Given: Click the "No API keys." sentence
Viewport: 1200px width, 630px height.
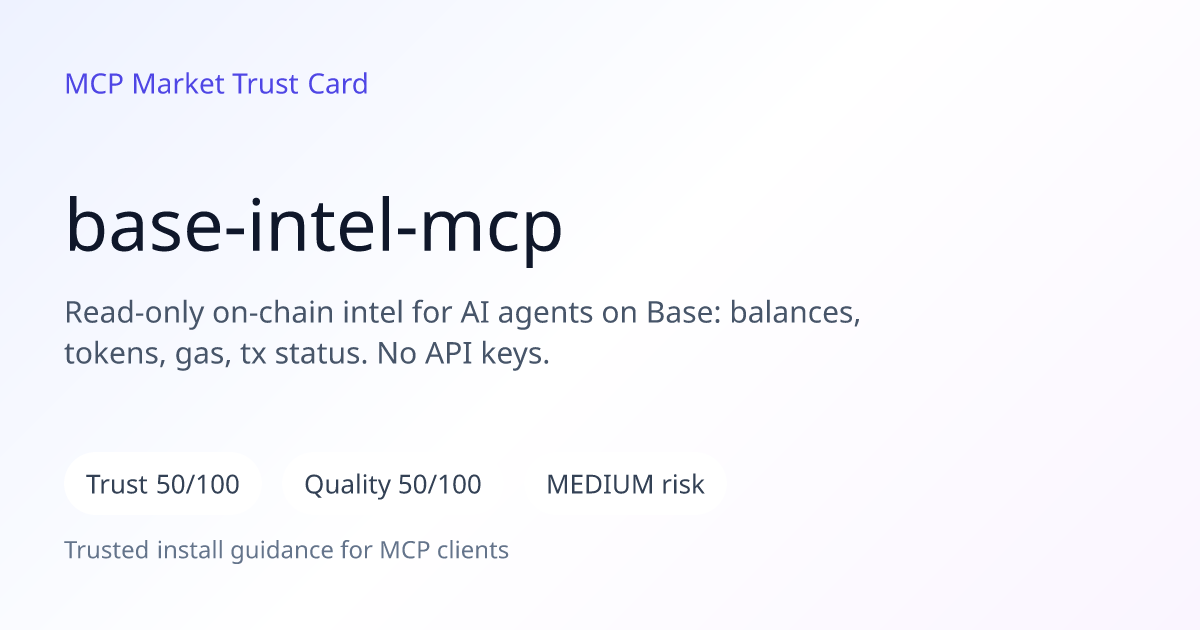Looking at the screenshot, I should coord(464,355).
